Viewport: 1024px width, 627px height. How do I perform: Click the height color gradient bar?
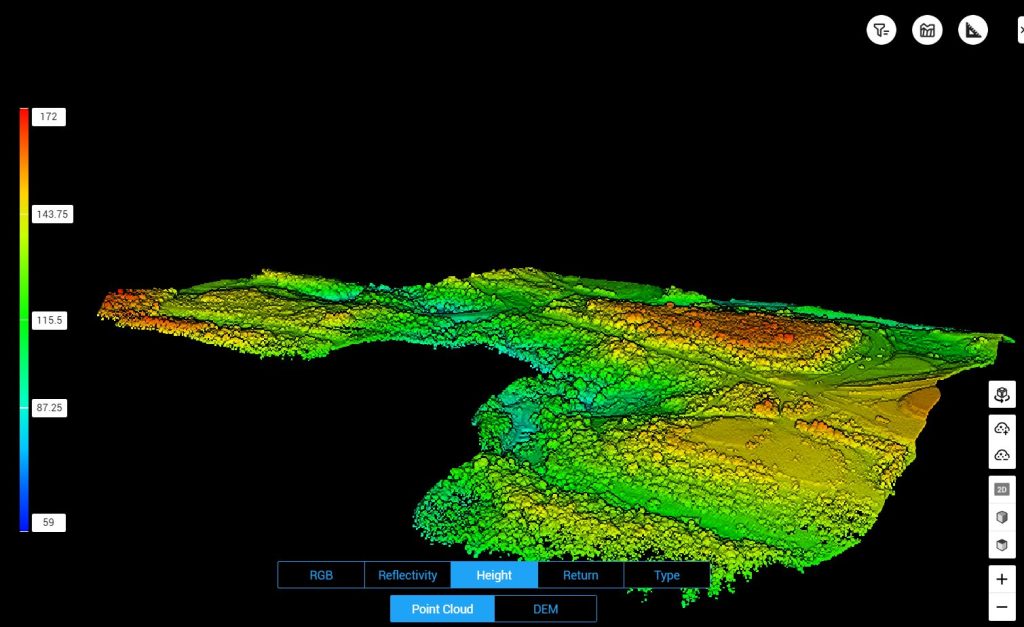coord(24,319)
